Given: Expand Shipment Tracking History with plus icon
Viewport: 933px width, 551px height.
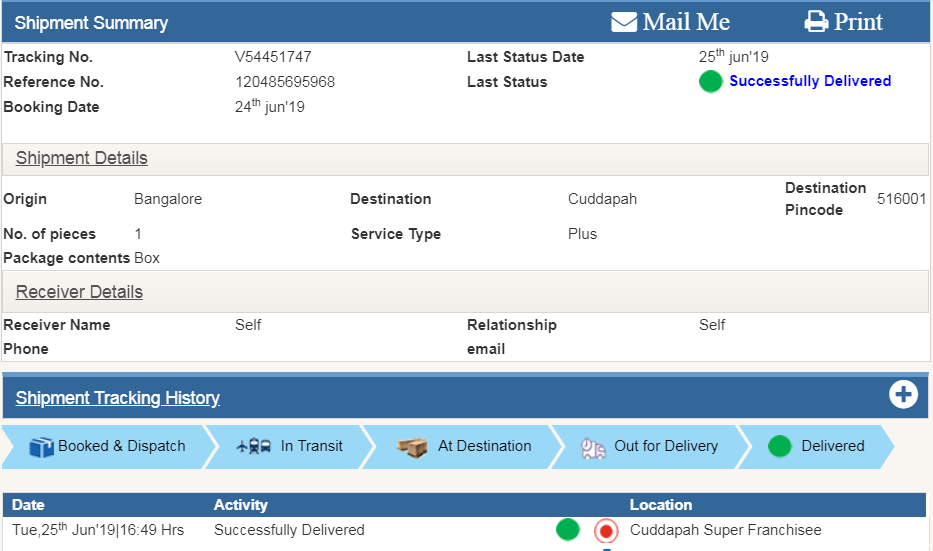Looking at the screenshot, I should (903, 395).
